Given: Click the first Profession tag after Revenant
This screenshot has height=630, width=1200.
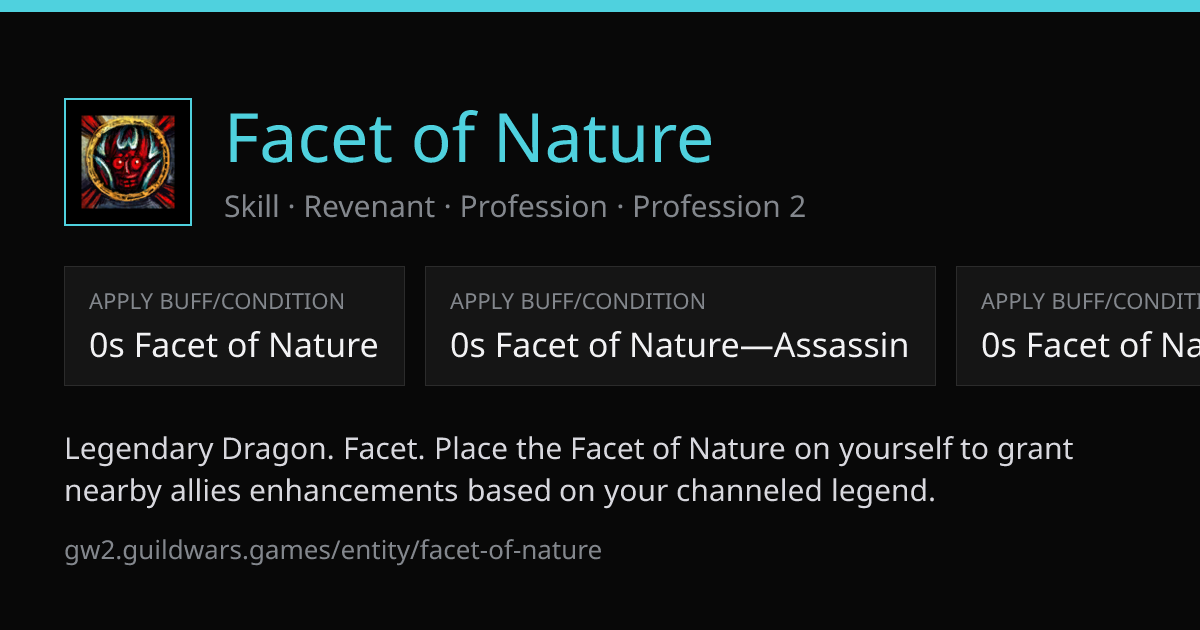Looking at the screenshot, I should coord(533,207).
